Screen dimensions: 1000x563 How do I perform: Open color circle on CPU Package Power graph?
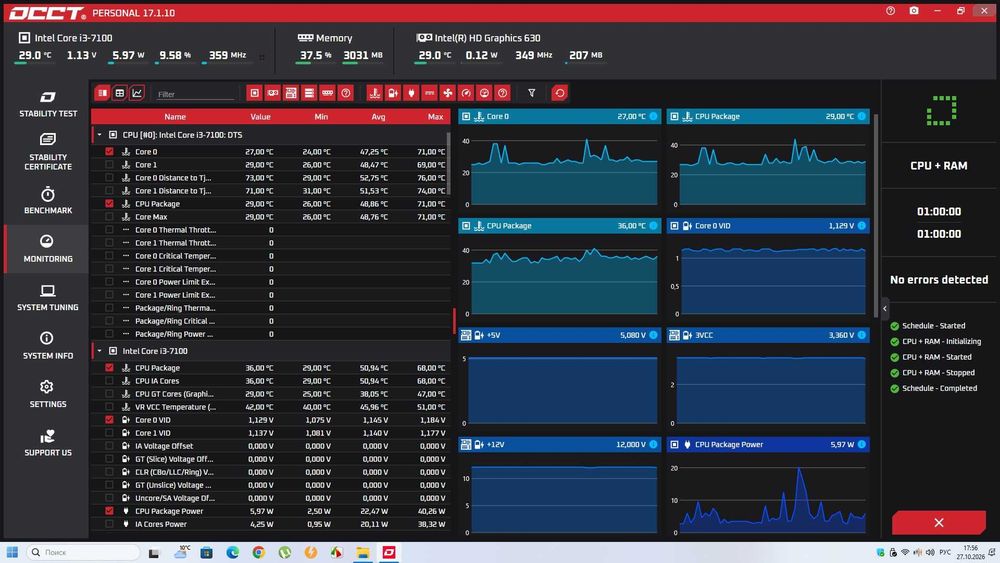[x=862, y=444]
